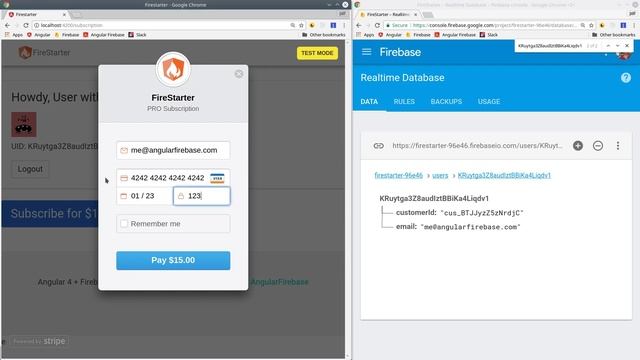Click KRuytga3Z8audIztBBiKa4Liqdv1 breadcrumb link
This screenshot has width=640, height=360.
pos(504,176)
